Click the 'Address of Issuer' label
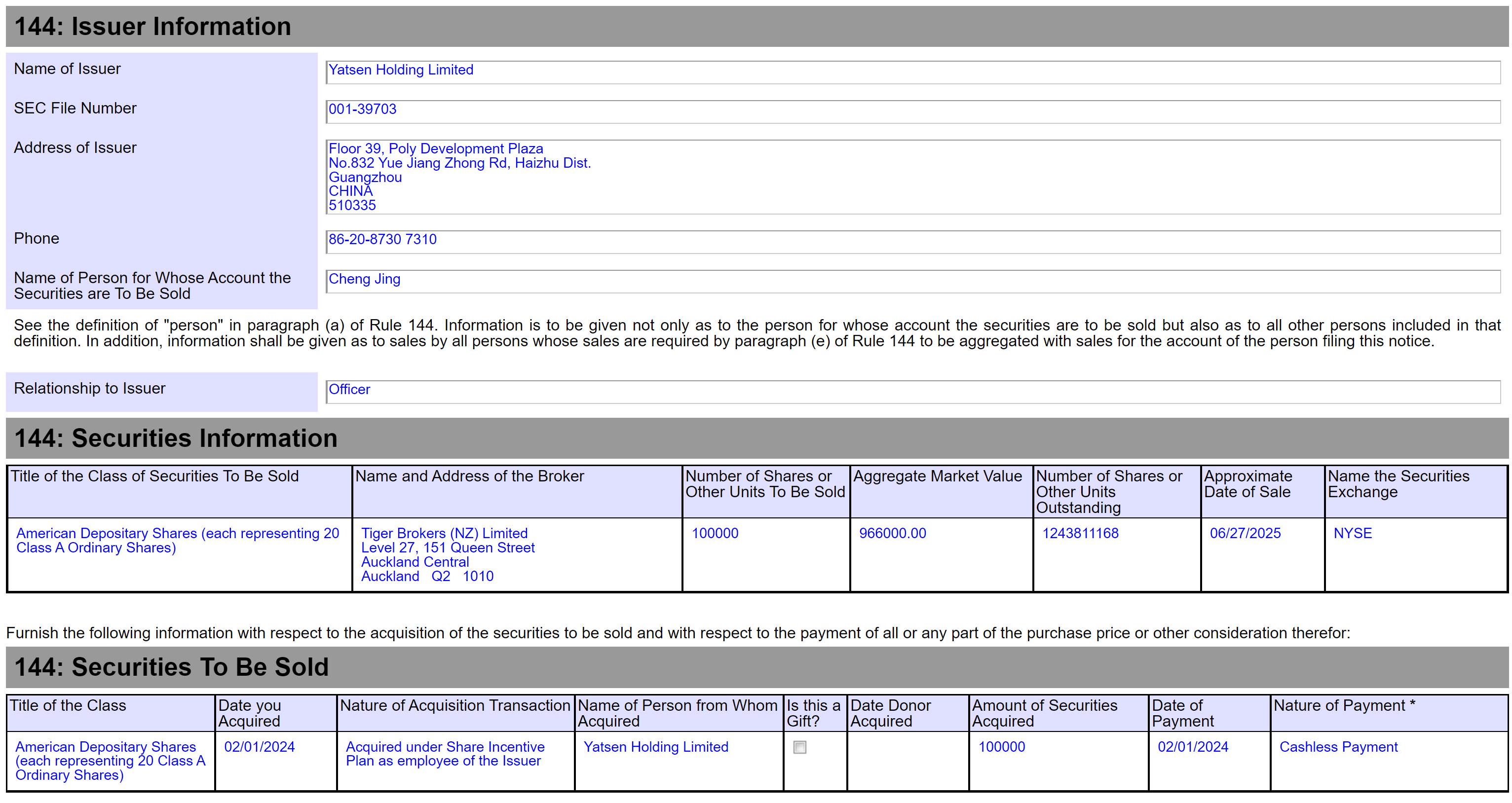The height and width of the screenshot is (803, 1512). 75,147
